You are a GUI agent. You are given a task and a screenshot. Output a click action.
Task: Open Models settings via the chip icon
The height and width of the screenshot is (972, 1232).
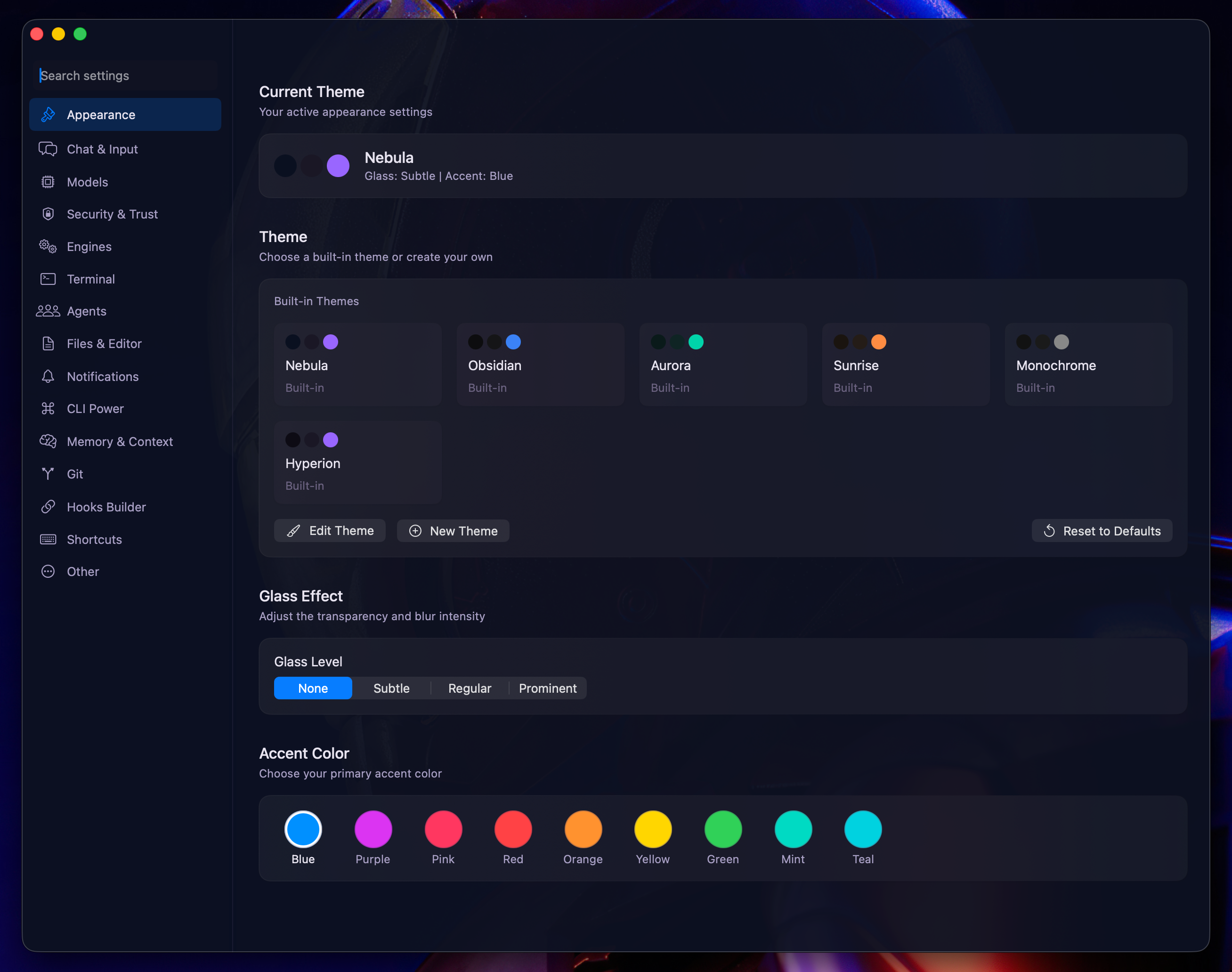(x=49, y=181)
